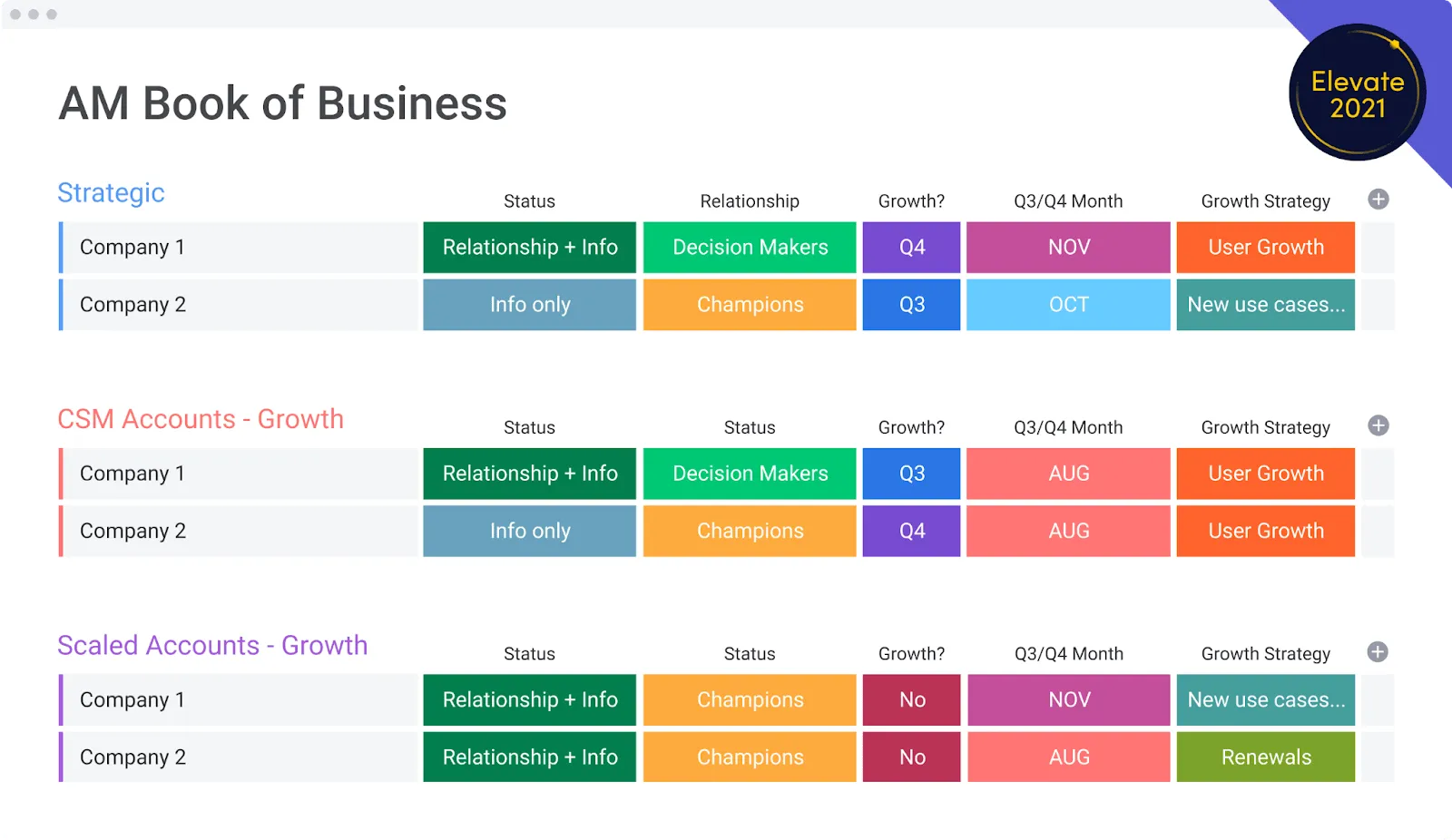Screen dimensions: 1452x840
Task: Open Strategic Company 2 OCT month cell
Action: [1068, 305]
